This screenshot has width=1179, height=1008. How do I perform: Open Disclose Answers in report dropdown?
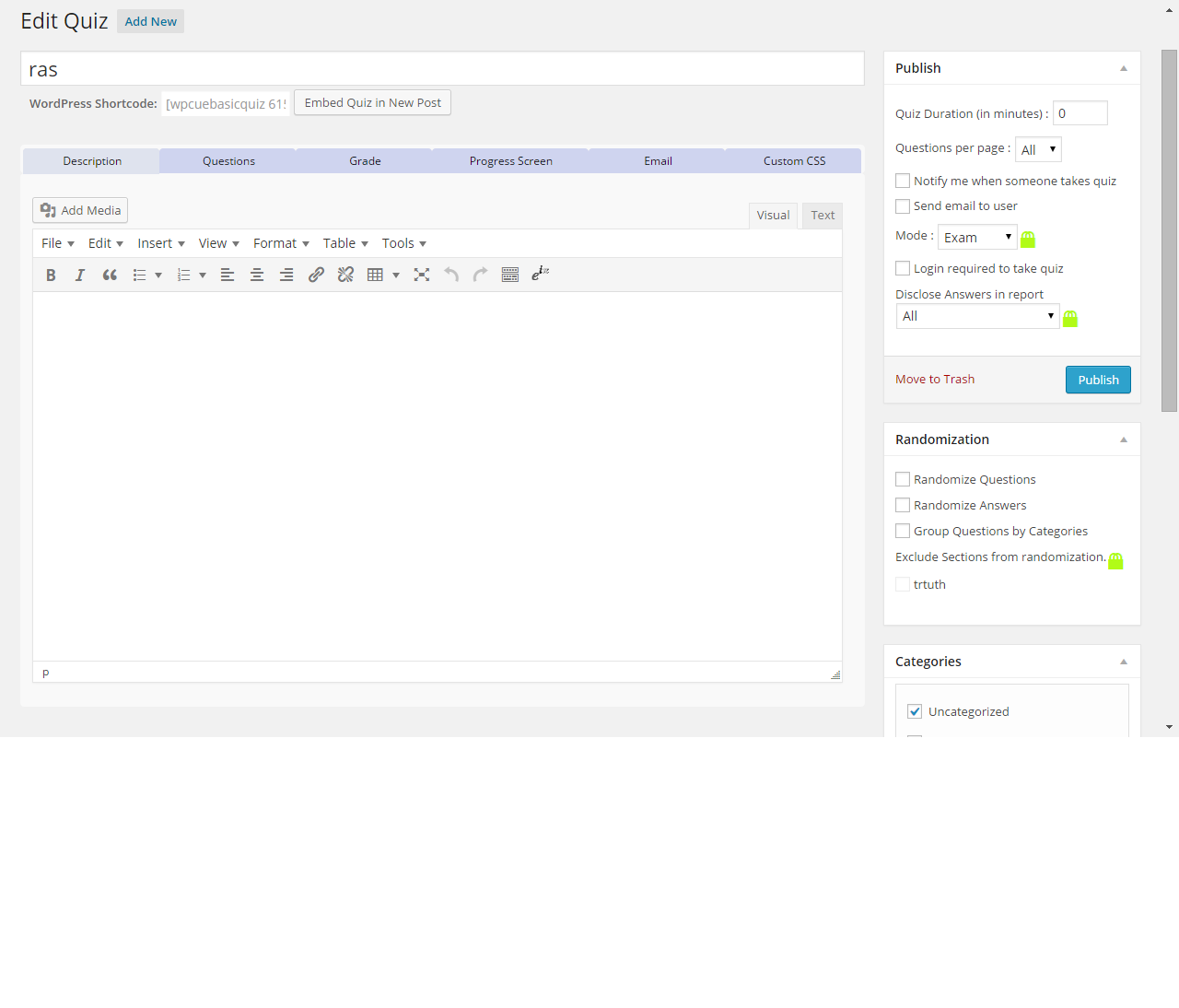point(977,316)
